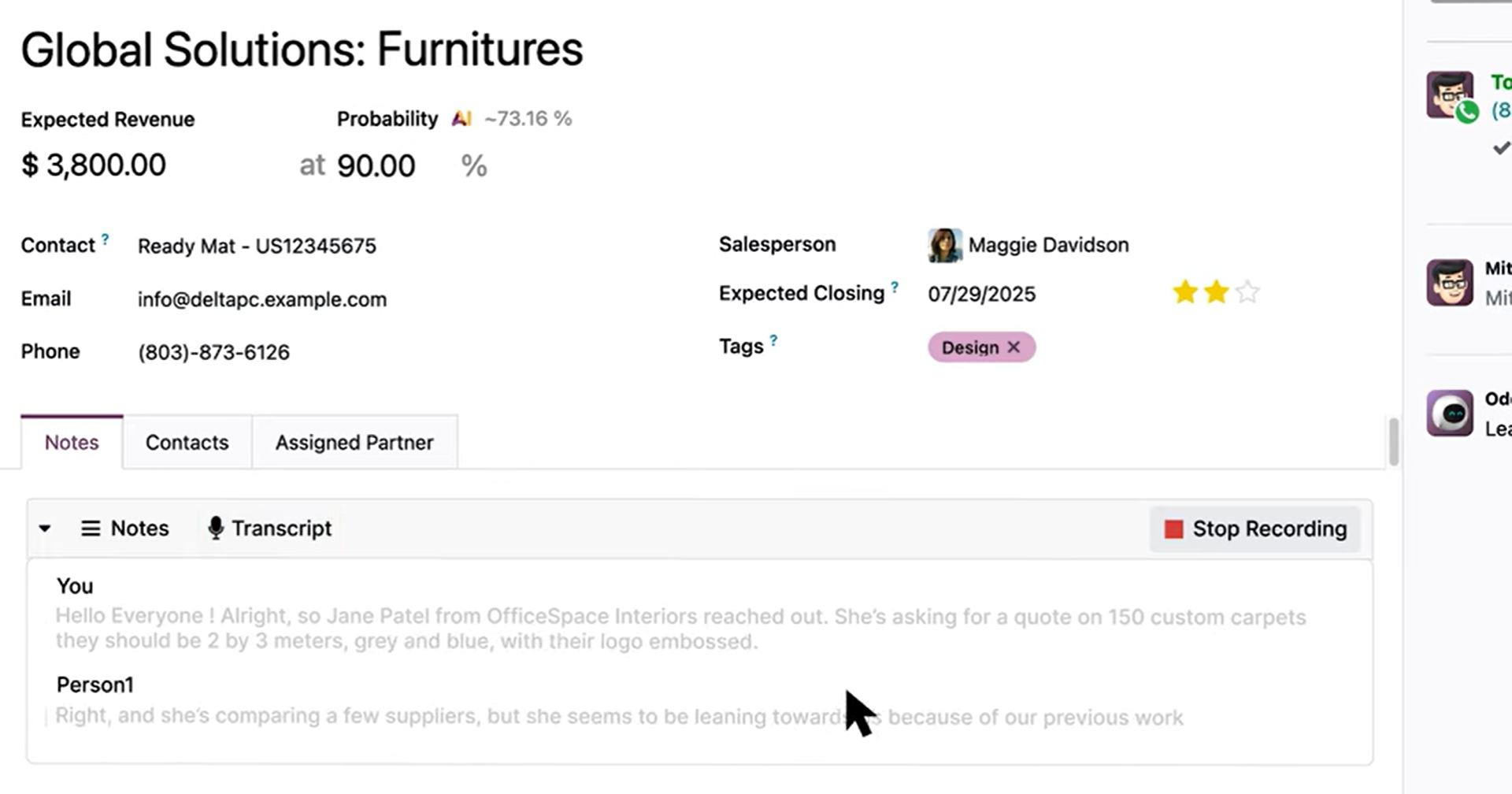Show the Tags help tooltip
Viewport: 1512px width, 794px height.
[773, 340]
